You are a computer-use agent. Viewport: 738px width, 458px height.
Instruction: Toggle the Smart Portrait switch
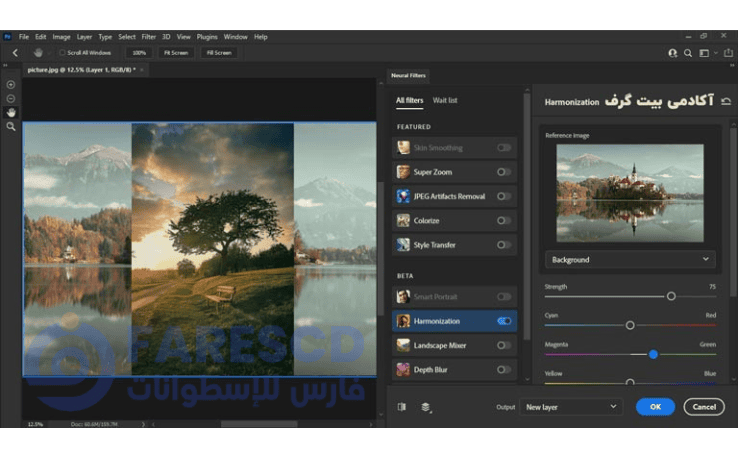pos(504,297)
